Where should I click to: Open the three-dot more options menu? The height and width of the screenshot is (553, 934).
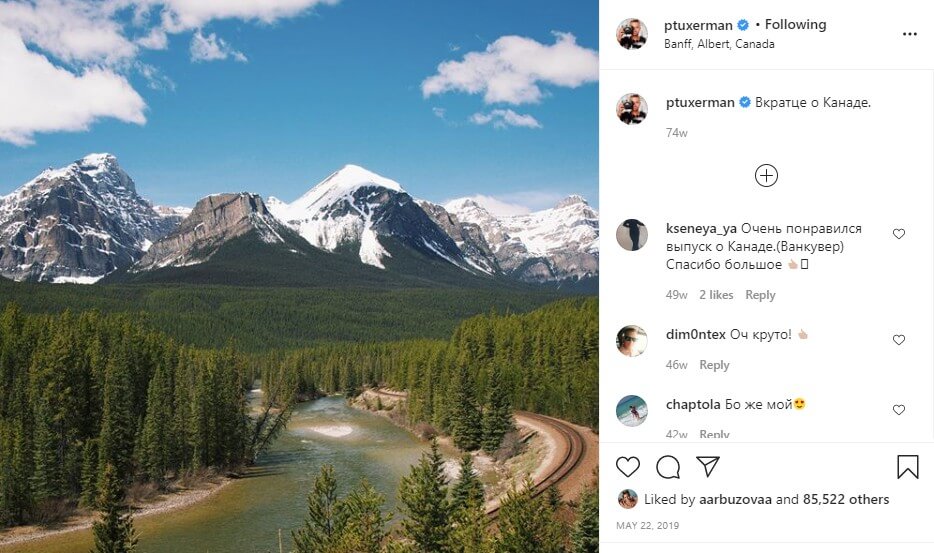[909, 34]
